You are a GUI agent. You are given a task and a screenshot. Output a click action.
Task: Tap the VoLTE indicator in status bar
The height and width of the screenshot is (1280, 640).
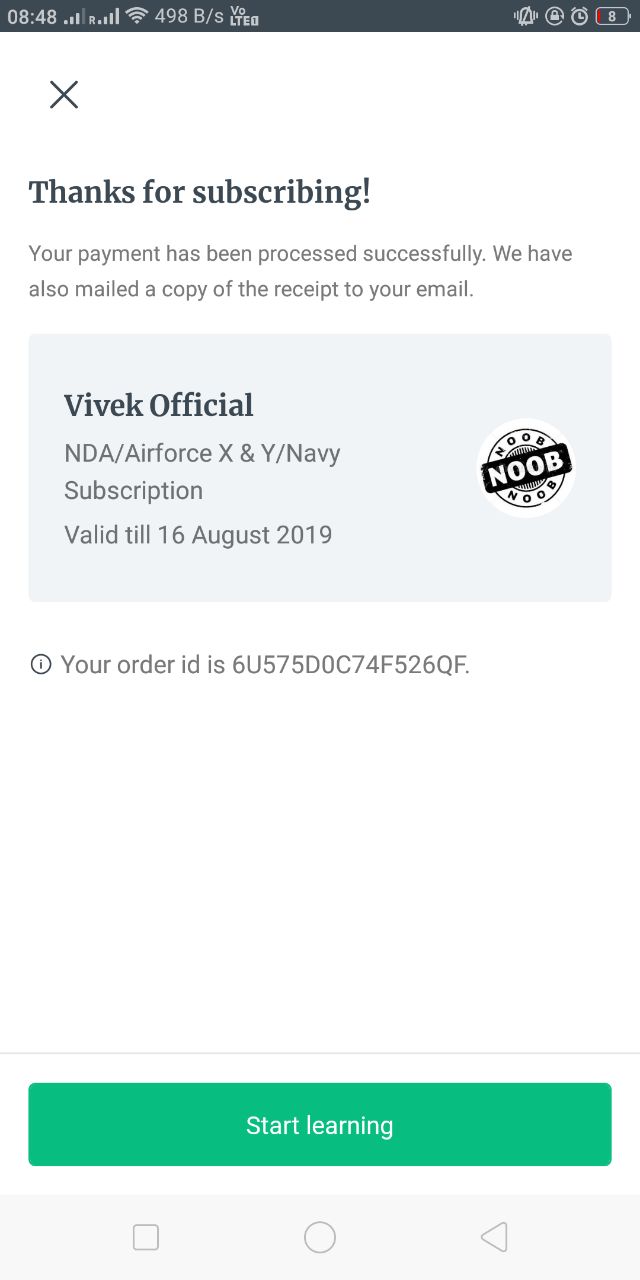[x=243, y=16]
